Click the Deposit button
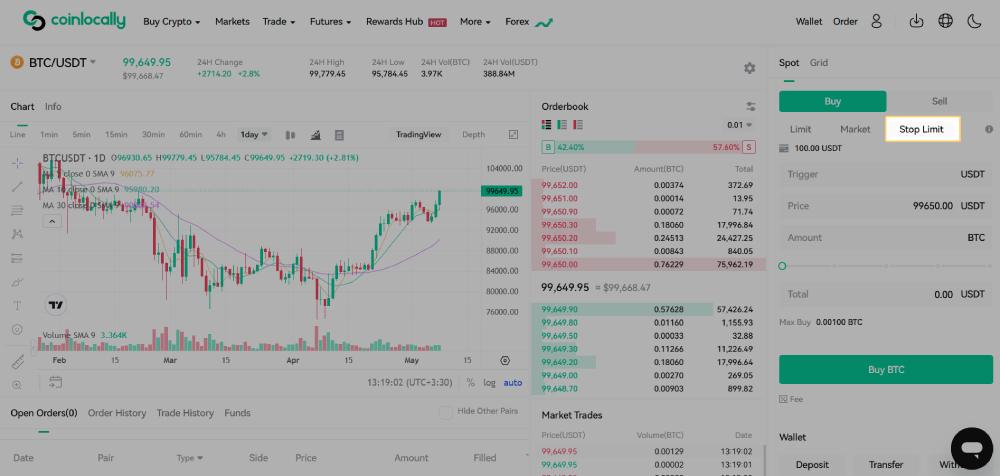This screenshot has width=1000, height=476. [x=812, y=465]
